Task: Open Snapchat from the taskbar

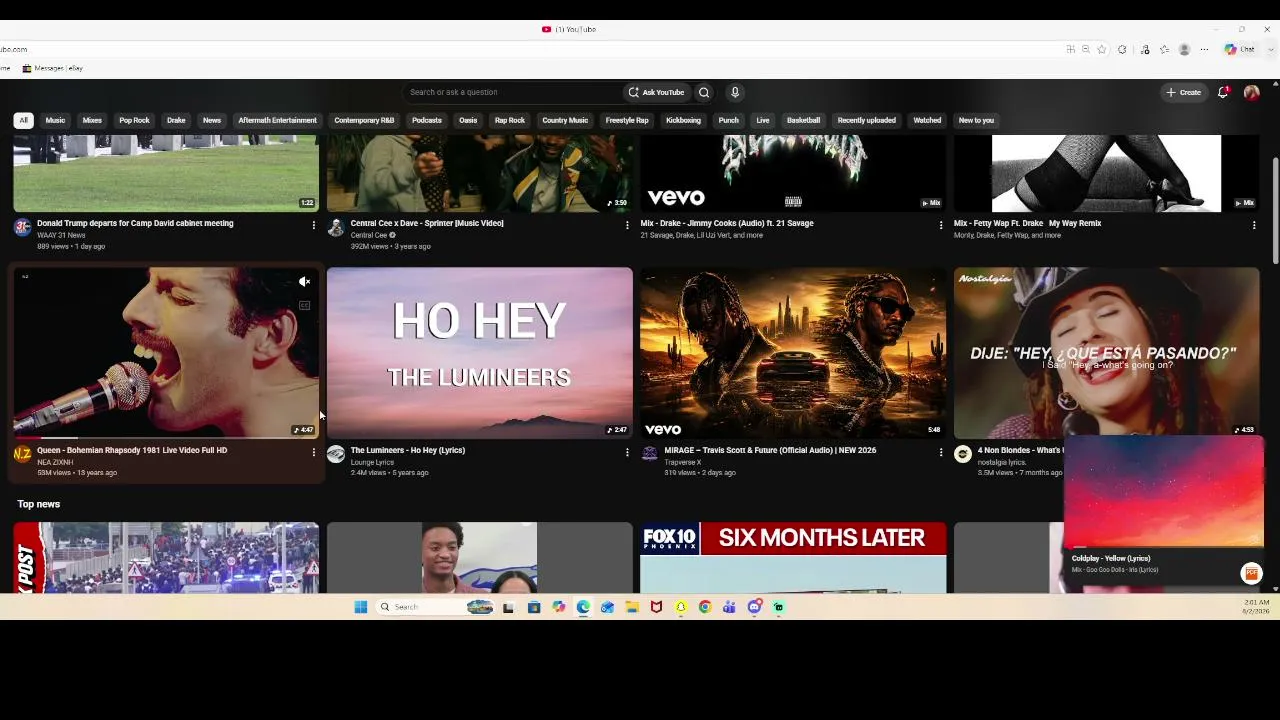Action: (681, 607)
